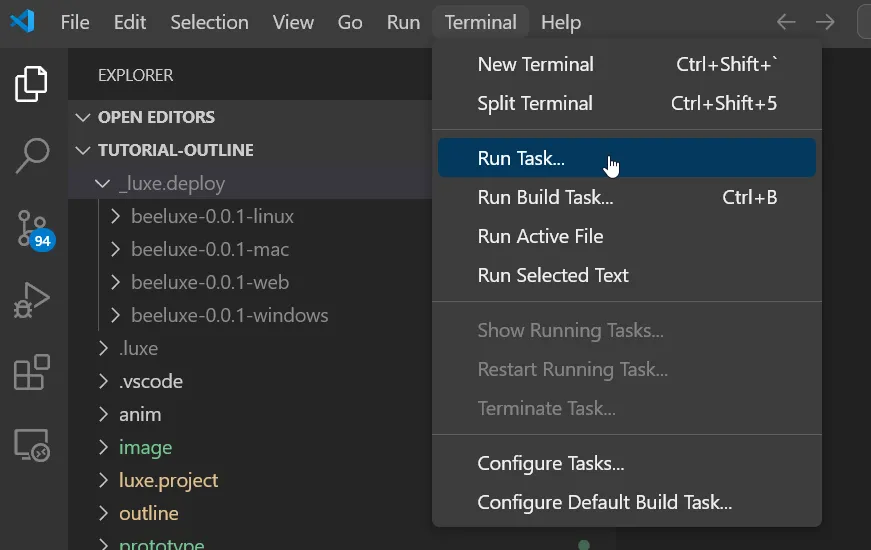The width and height of the screenshot is (871, 550).
Task: Open the Search view icon
Action: coord(32,155)
